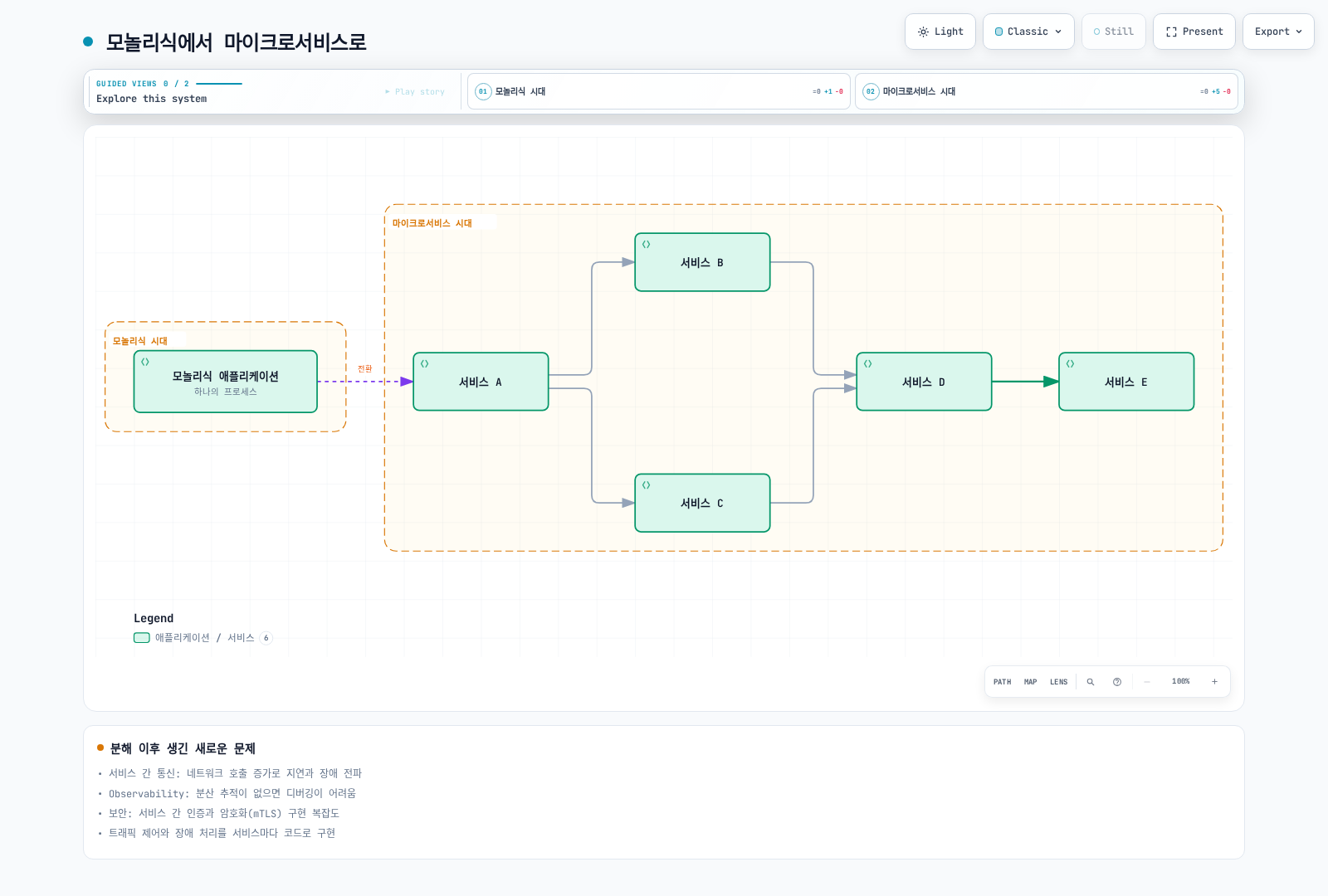The image size is (1328, 896).
Task: Click the 모놀리식 시대 group label
Action: [140, 341]
